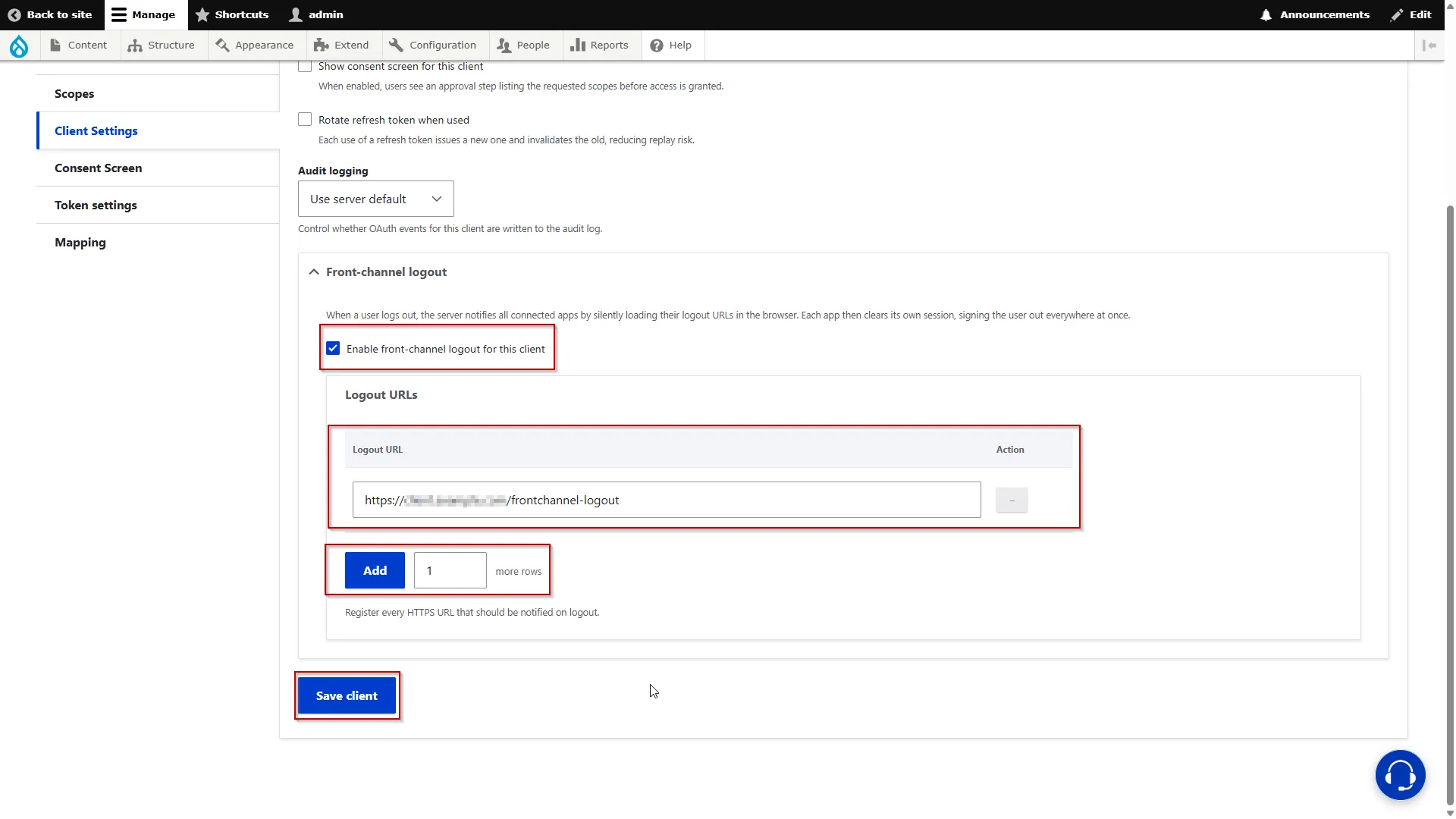Screen dimensions: 1456x819
Task: Switch to the Scopes tab
Action: (158, 94)
